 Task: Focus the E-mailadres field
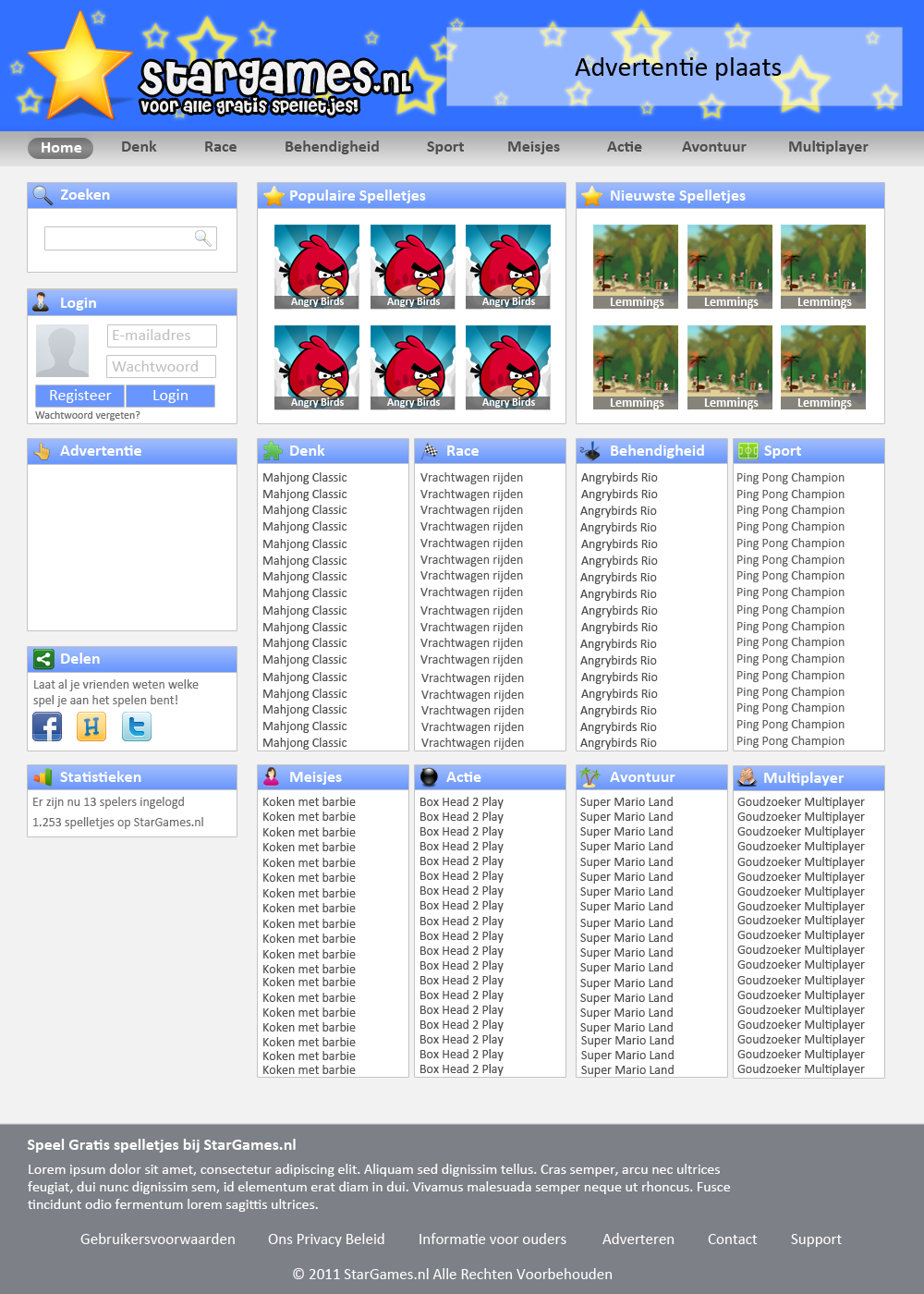(x=162, y=336)
